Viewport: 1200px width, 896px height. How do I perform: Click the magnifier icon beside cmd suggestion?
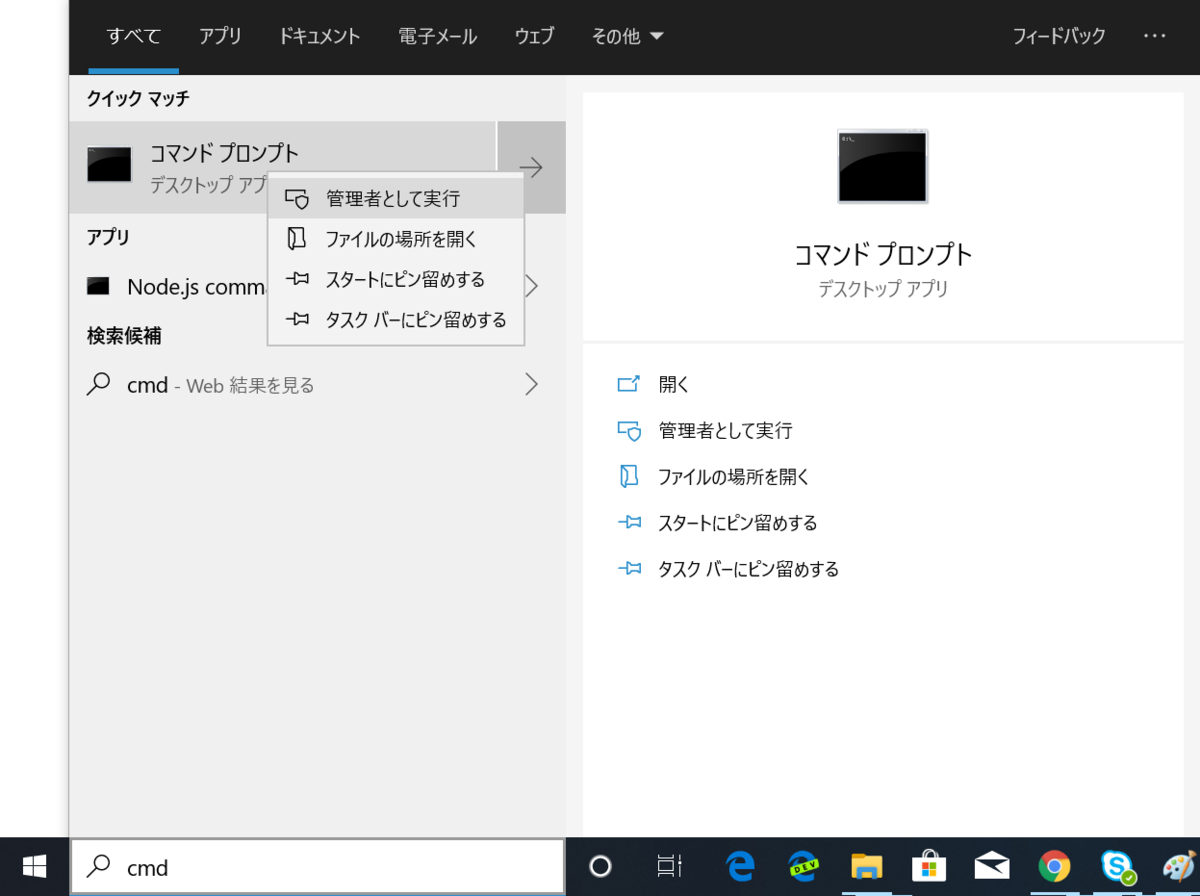(98, 384)
